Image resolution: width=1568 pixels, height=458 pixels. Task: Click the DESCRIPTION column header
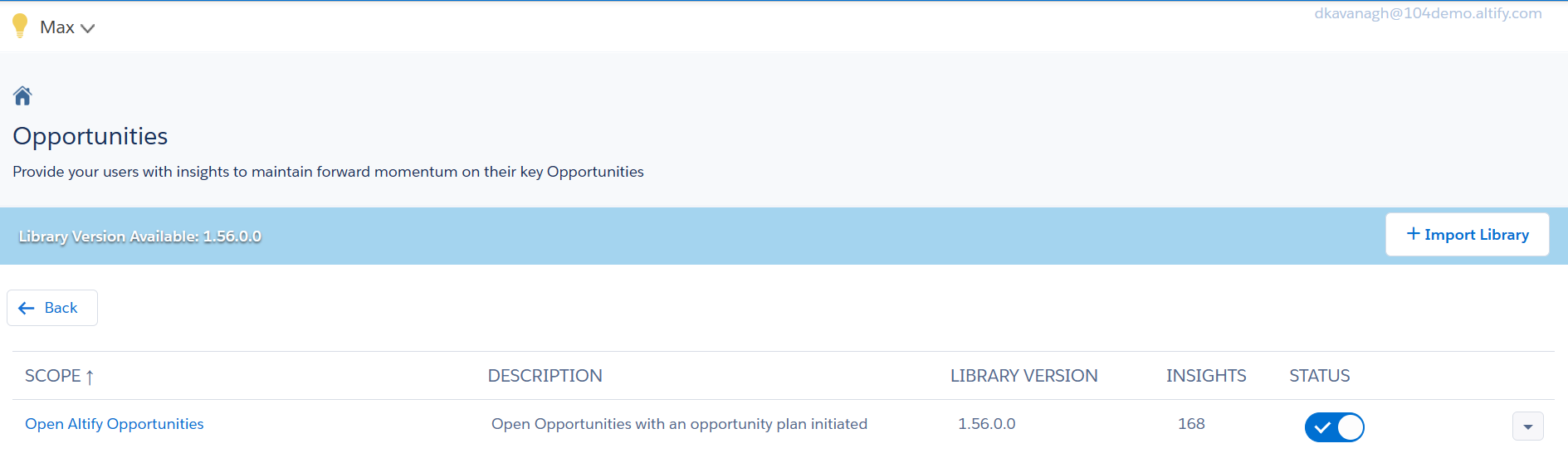(545, 376)
